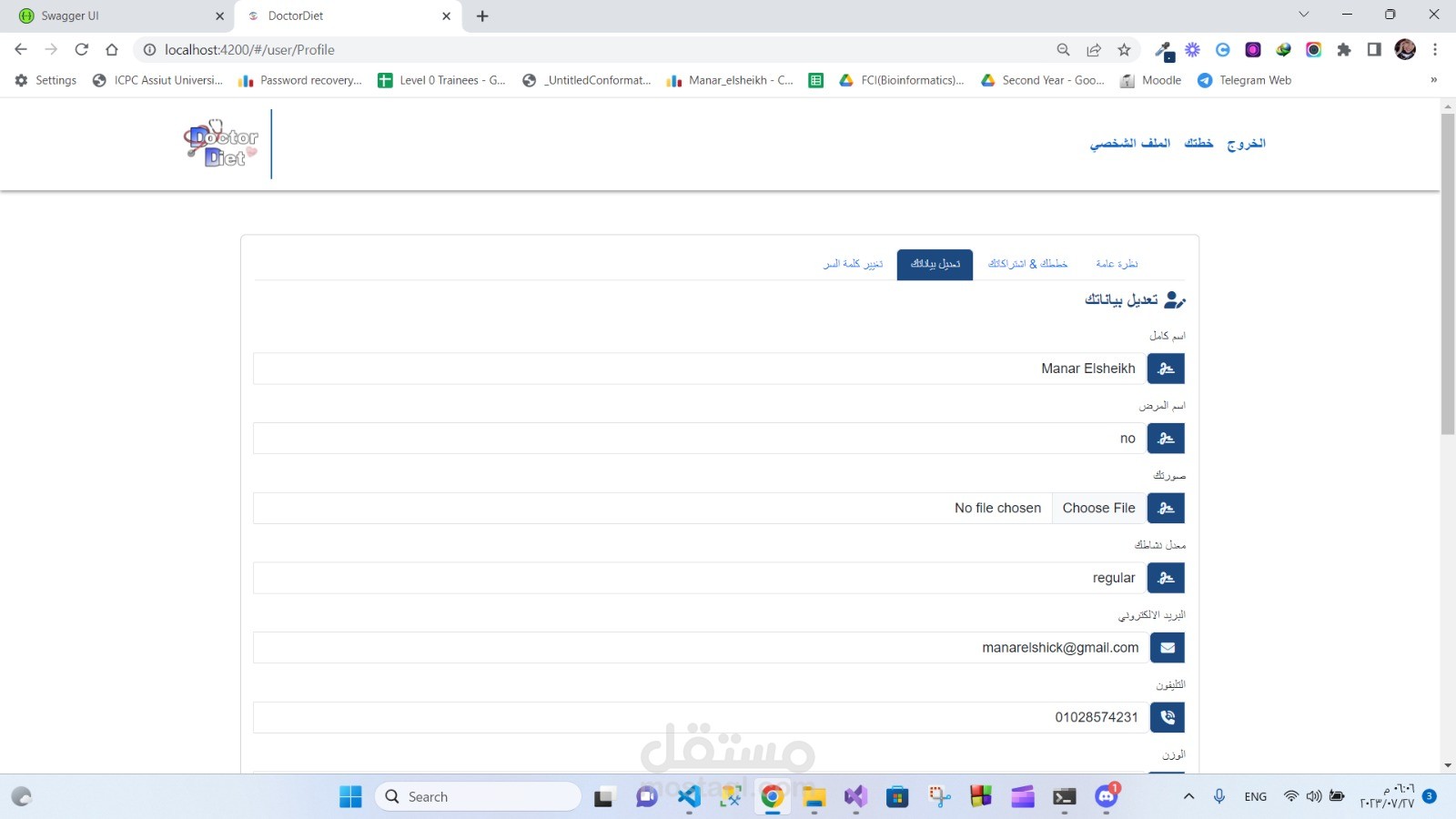Open File Explorer from the taskbar
The image size is (1456, 819).
(814, 797)
